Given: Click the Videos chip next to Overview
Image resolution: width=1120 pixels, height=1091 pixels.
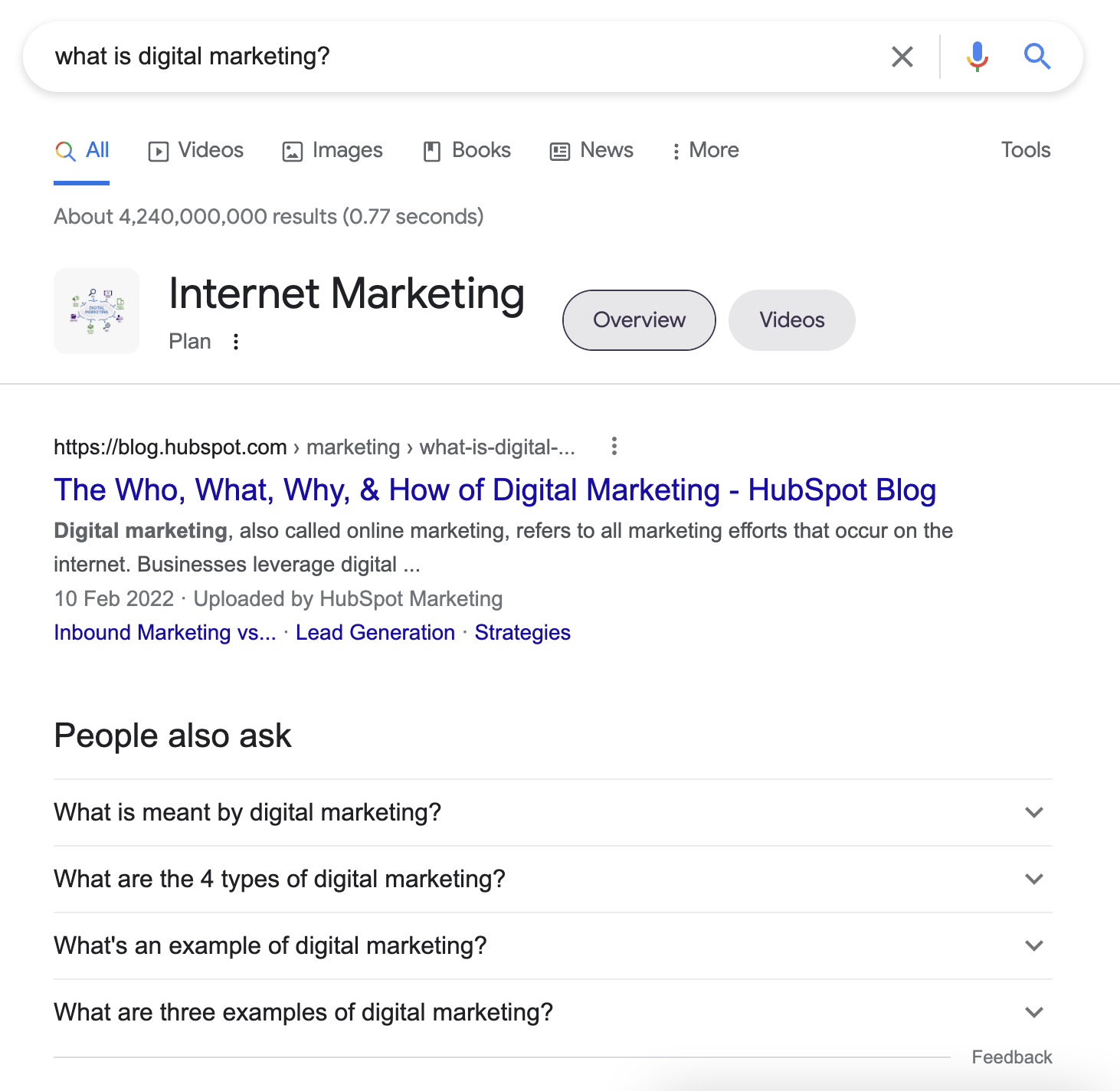Looking at the screenshot, I should point(791,320).
